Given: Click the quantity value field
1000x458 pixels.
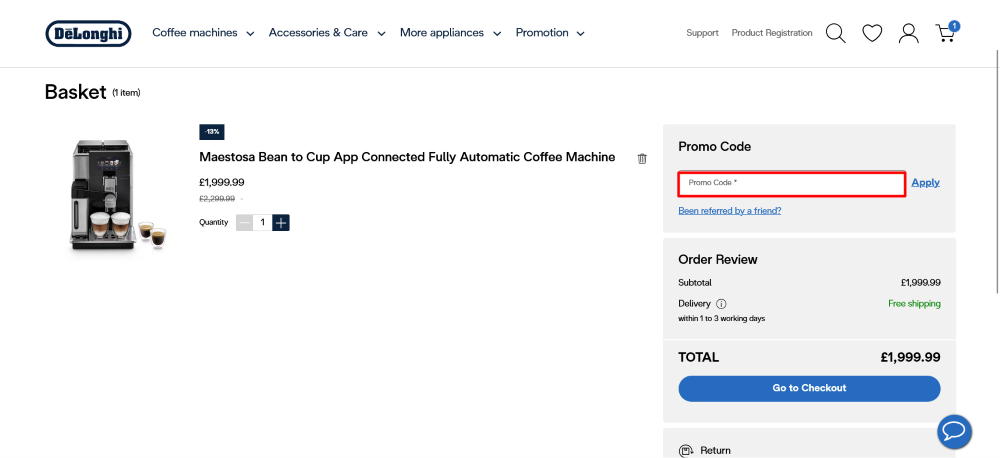Looking at the screenshot, I should (x=263, y=223).
